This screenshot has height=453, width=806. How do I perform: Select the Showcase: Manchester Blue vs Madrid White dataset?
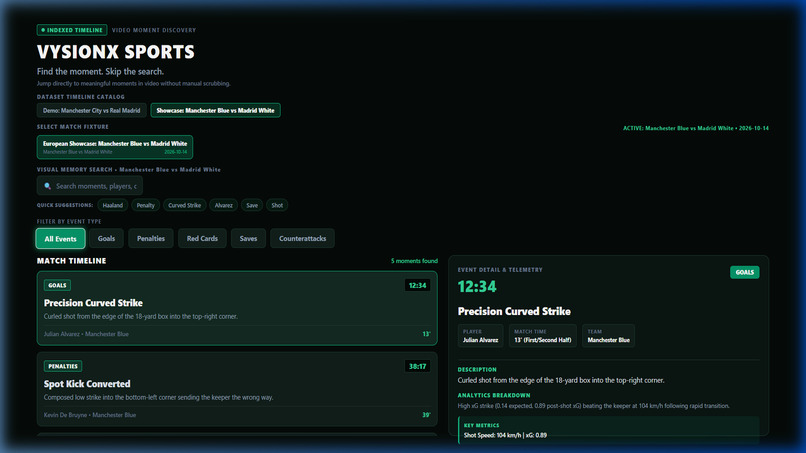tap(215, 111)
